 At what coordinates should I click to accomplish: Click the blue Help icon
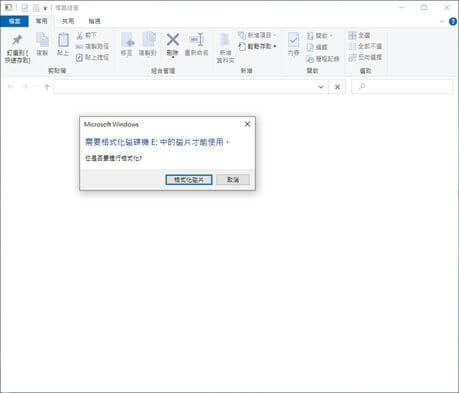(x=453, y=21)
